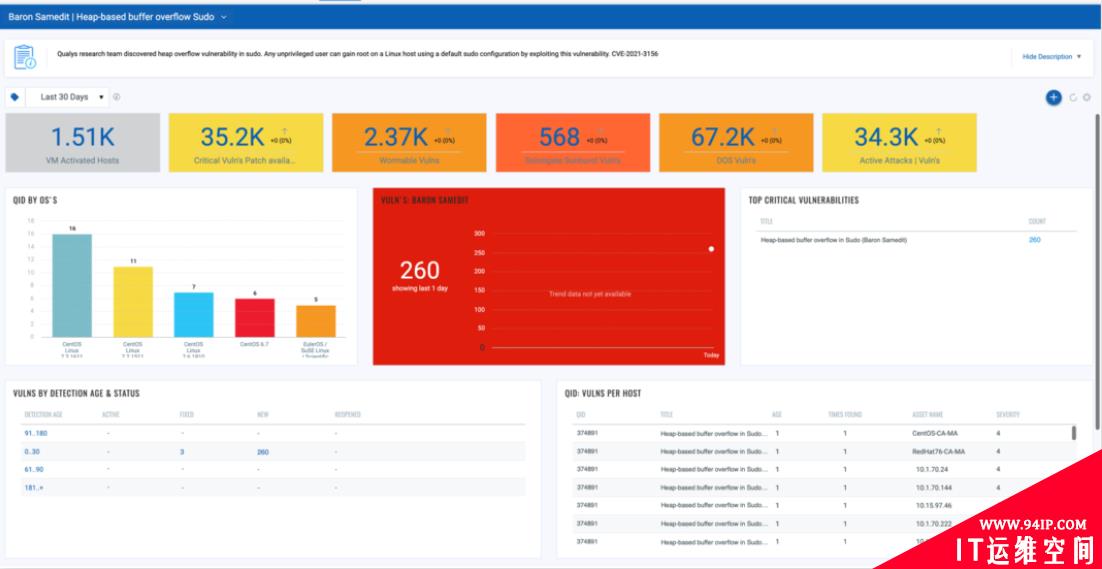Click the TOP CRITICAL VULNERABILITIES widget title
This screenshot has width=1102, height=569.
tap(803, 200)
